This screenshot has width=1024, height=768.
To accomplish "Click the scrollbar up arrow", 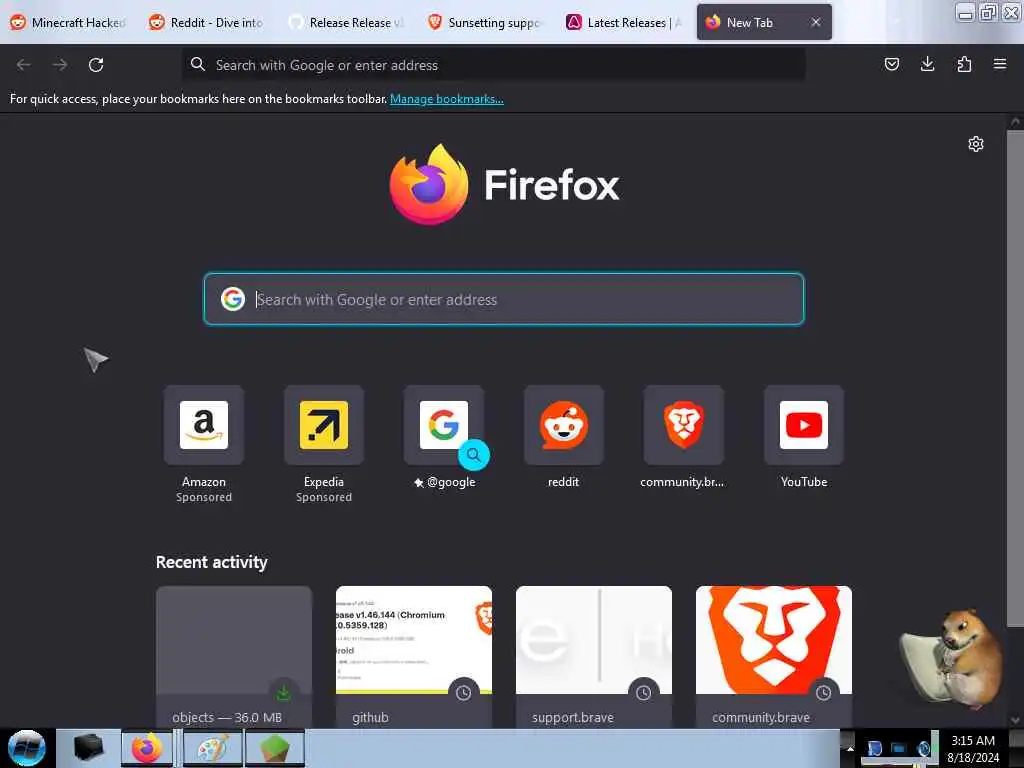I will (x=1016, y=122).
